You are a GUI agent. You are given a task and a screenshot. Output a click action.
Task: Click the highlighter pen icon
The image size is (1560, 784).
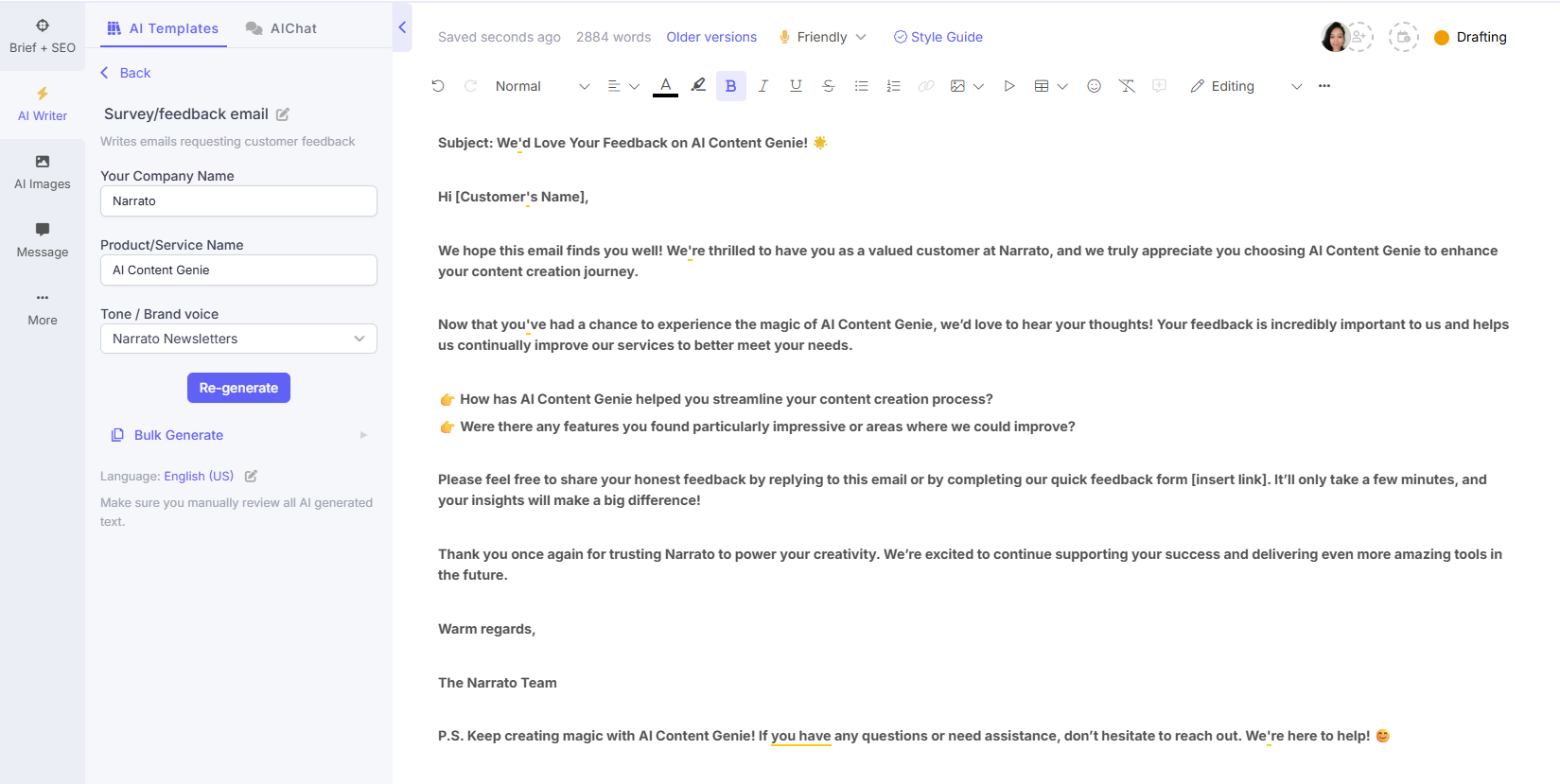pos(698,86)
